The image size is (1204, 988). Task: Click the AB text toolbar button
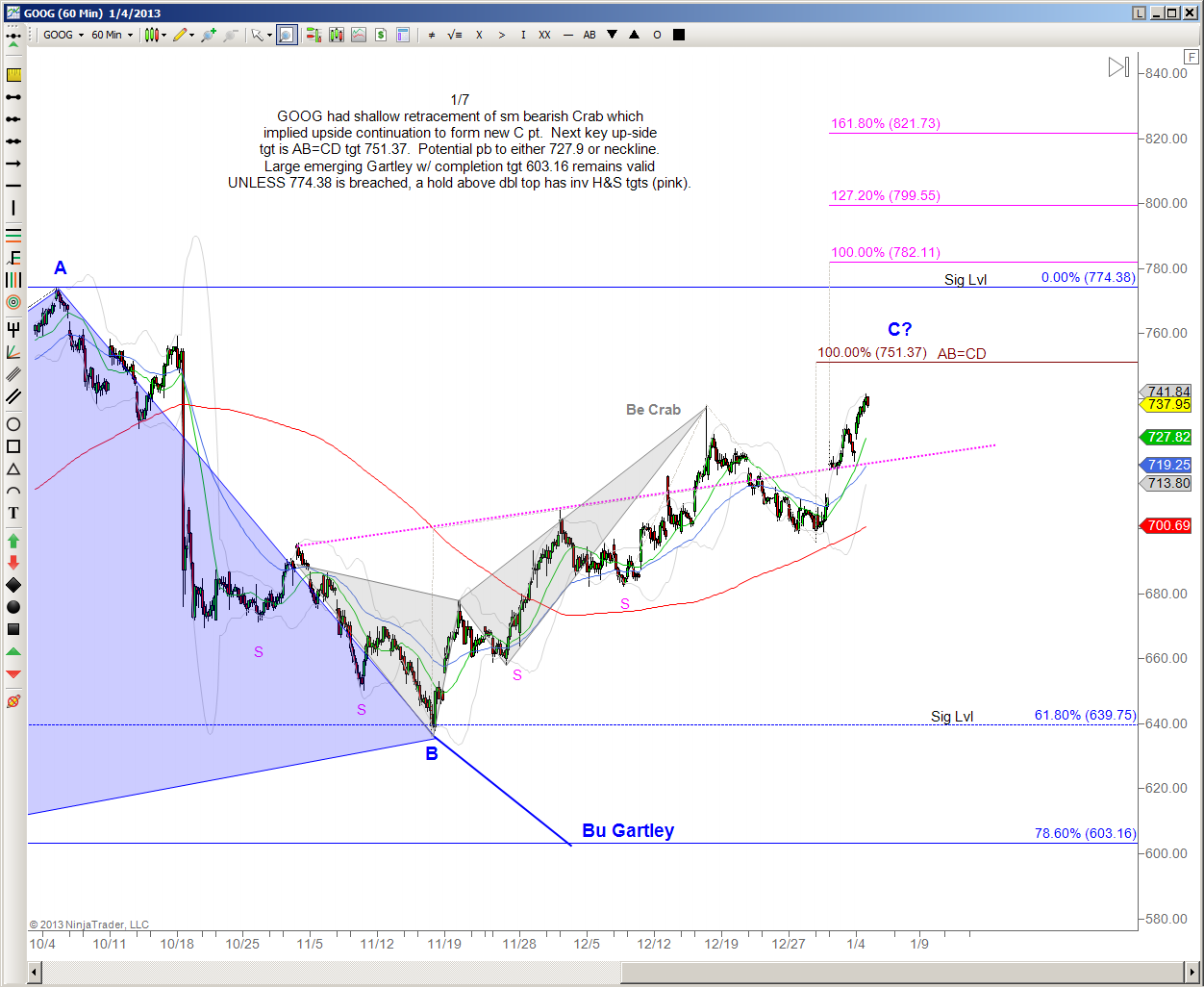point(589,35)
